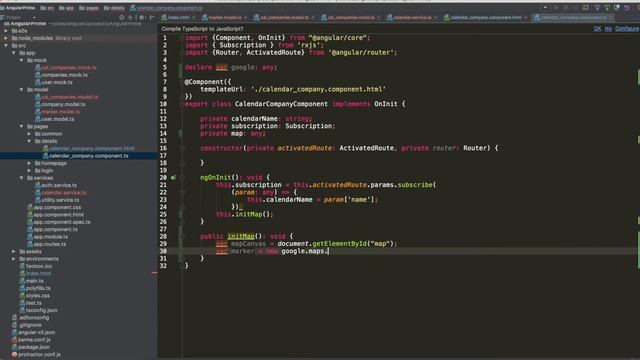The width and height of the screenshot is (640, 360).
Task: Select package.json in the project tree
Action: tap(34, 347)
